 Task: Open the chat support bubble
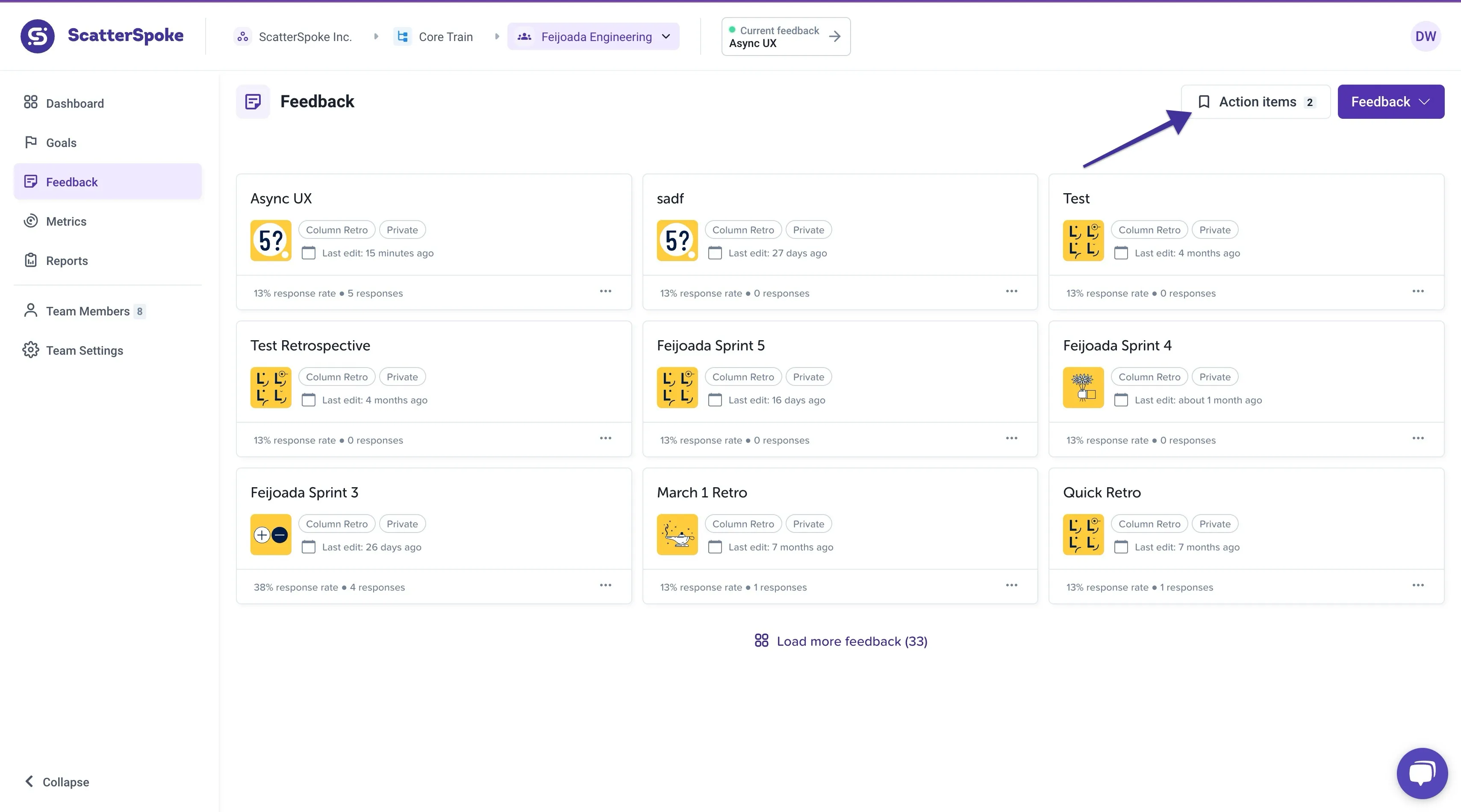pyautogui.click(x=1421, y=773)
